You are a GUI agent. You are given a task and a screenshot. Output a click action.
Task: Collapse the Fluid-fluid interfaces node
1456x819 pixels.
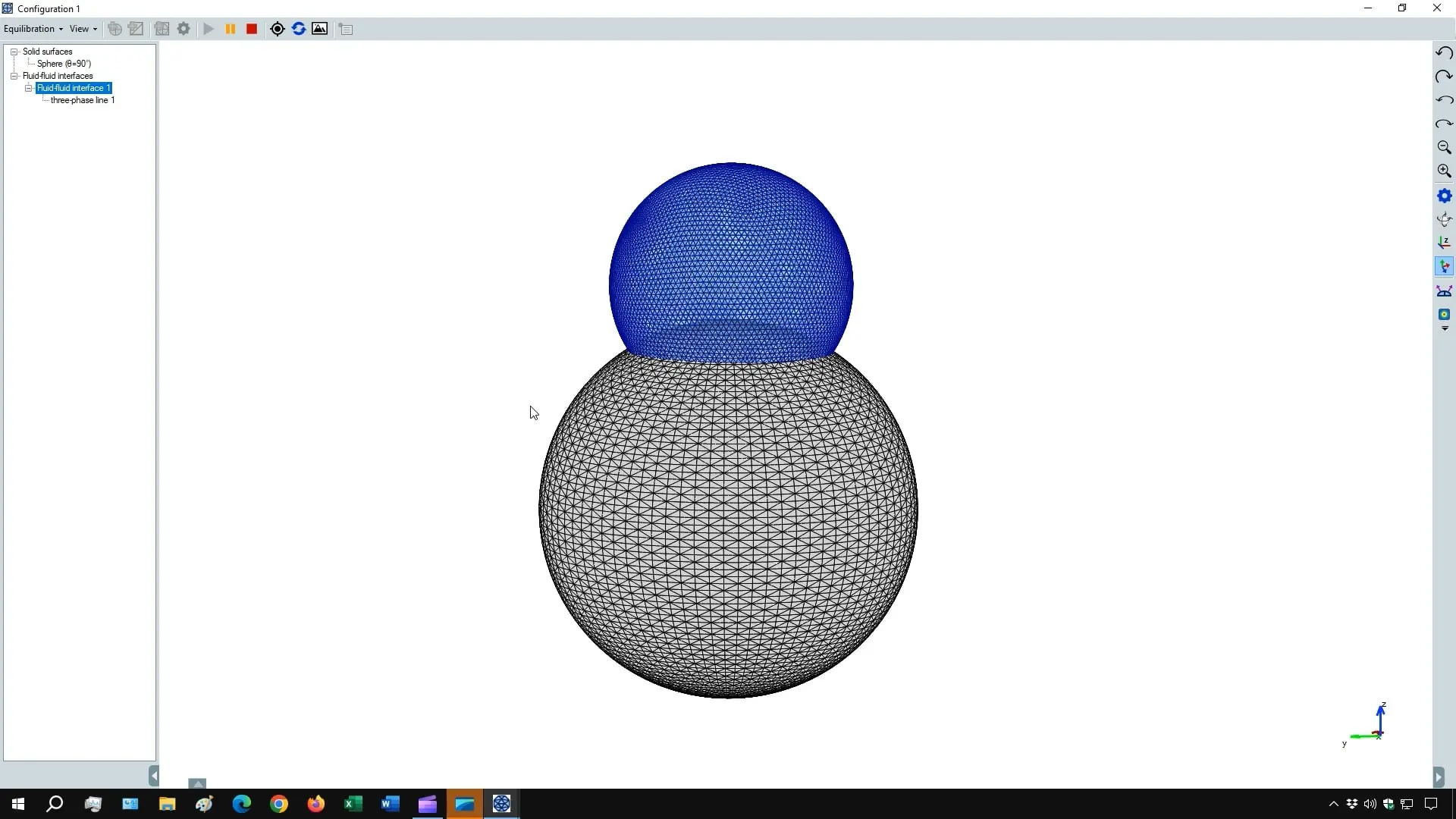pos(14,76)
